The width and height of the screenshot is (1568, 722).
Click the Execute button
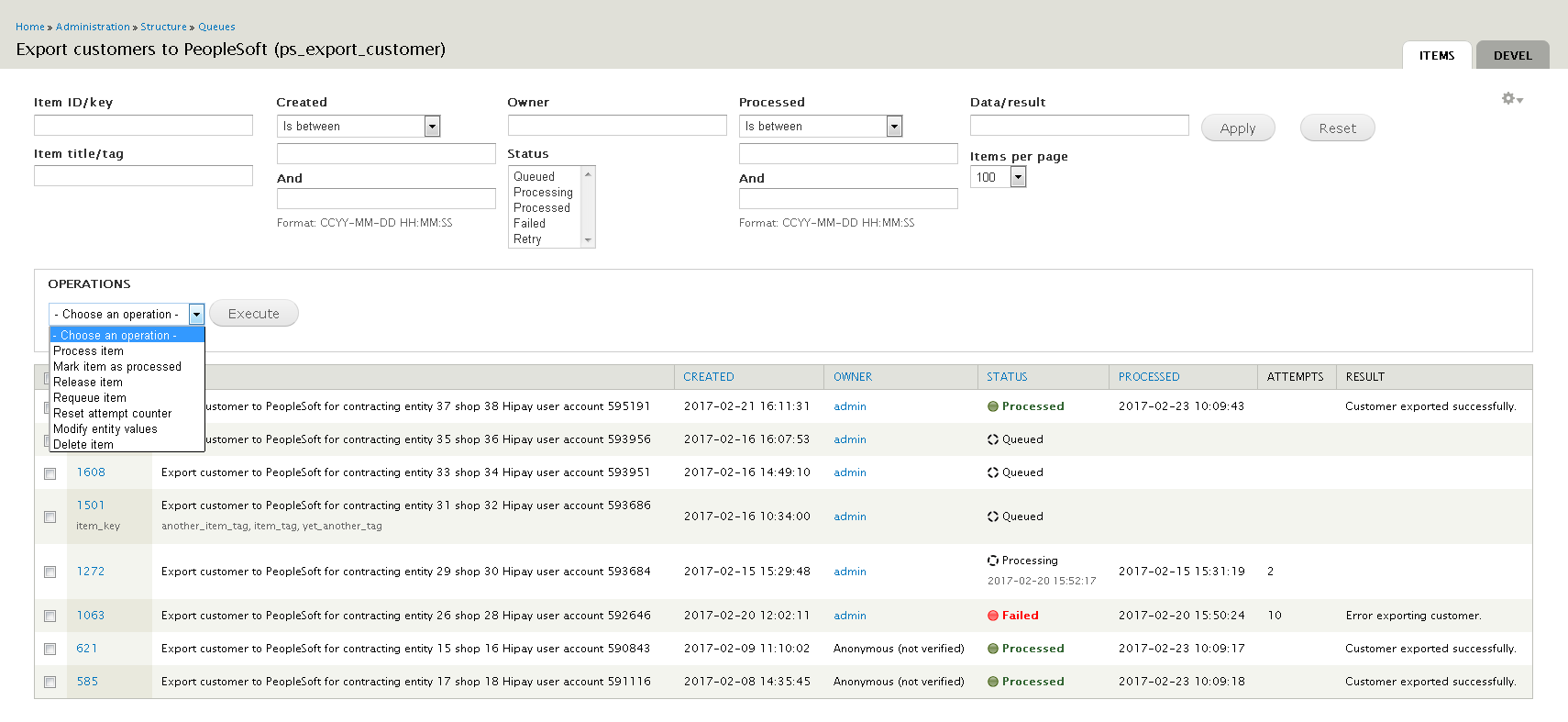254,314
